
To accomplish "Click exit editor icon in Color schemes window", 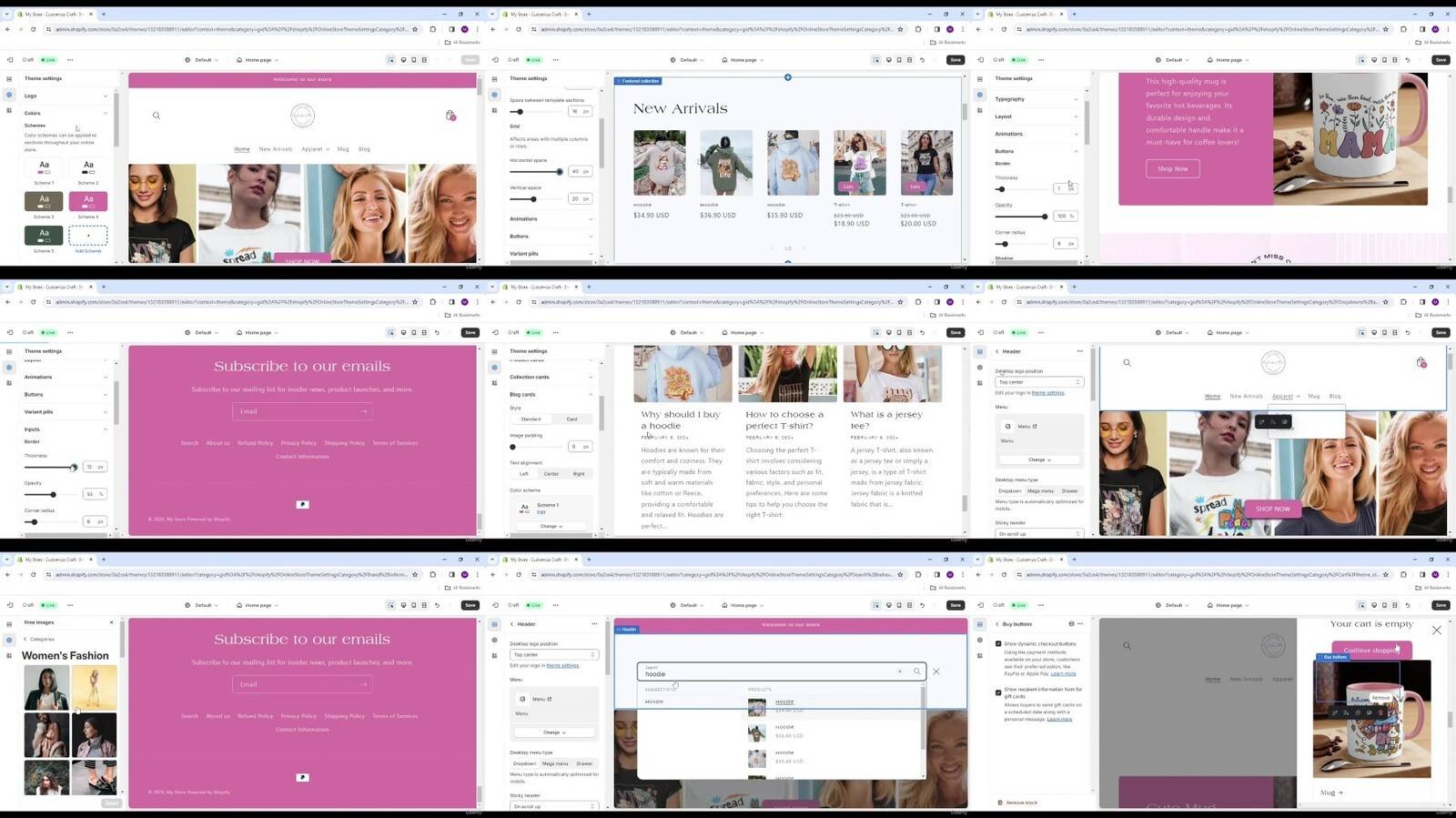I will pos(10,60).
